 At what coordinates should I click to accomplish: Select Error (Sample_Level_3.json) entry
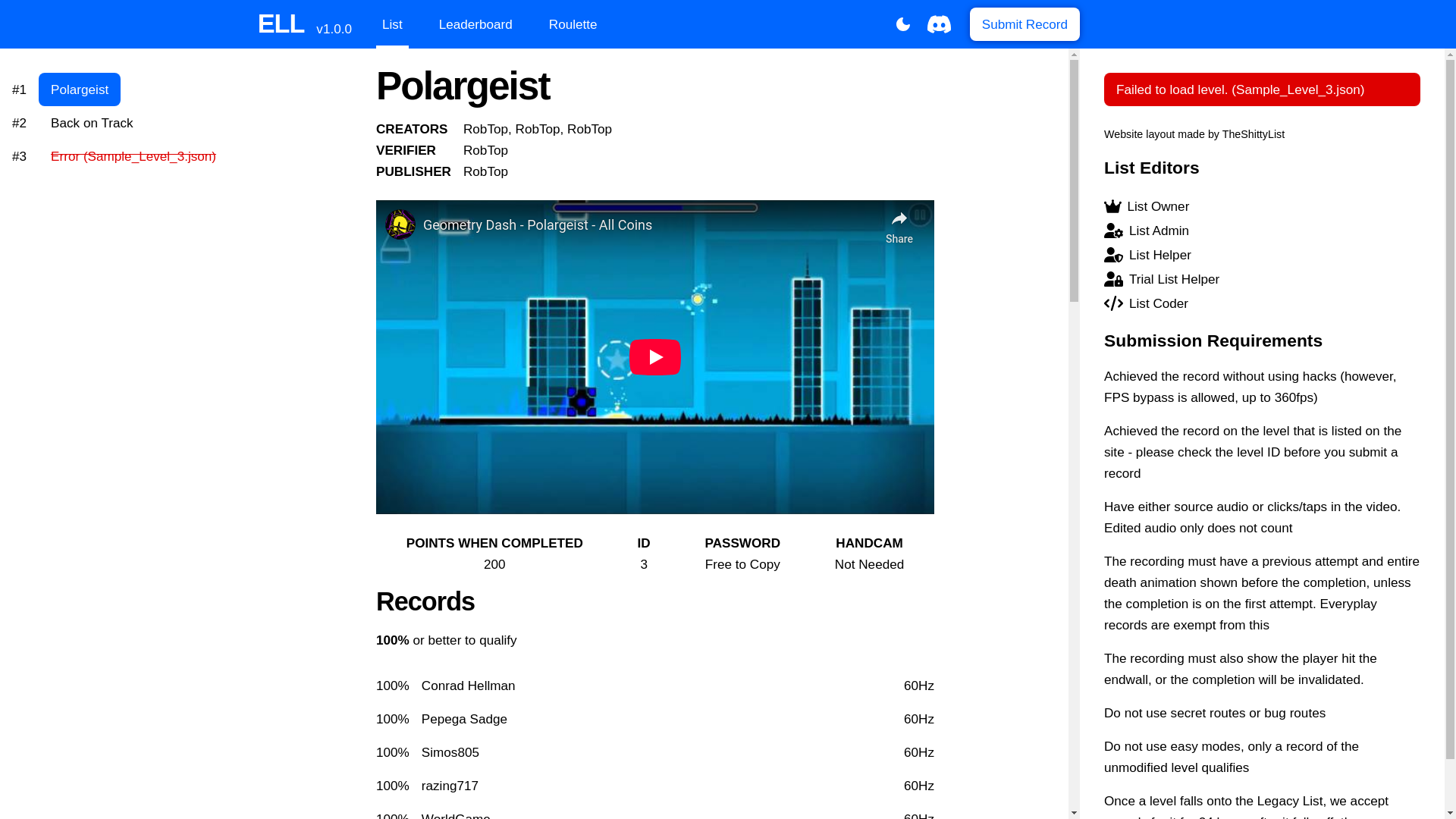pos(133,156)
